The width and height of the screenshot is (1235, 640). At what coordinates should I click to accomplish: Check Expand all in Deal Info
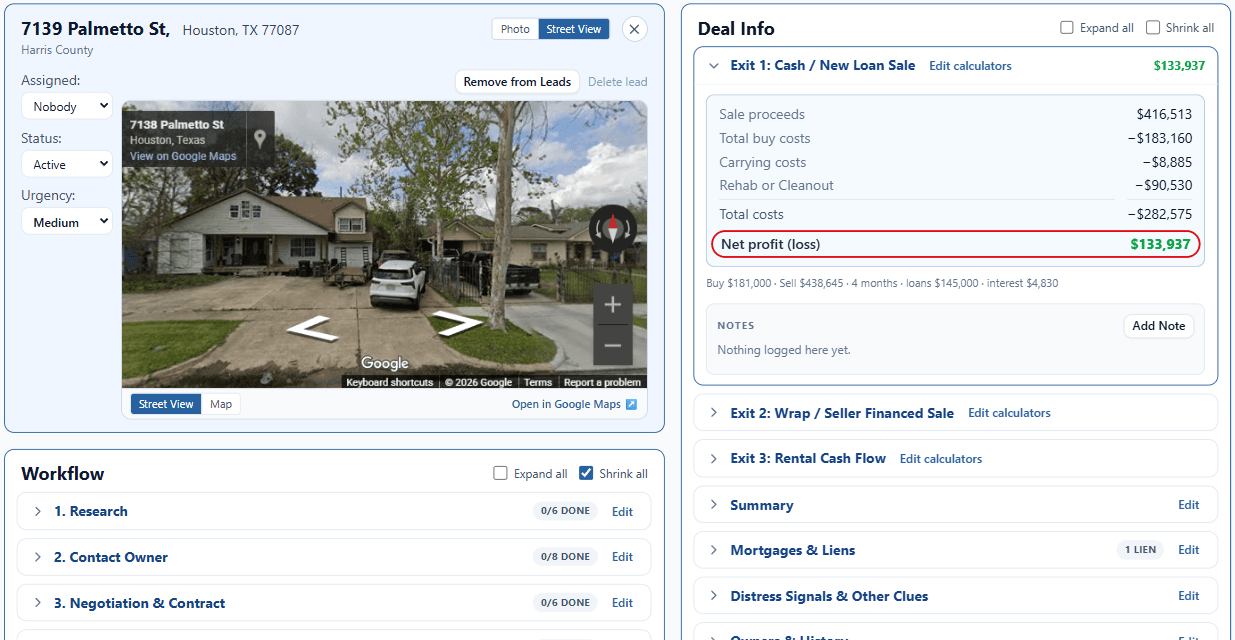[x=1067, y=28]
